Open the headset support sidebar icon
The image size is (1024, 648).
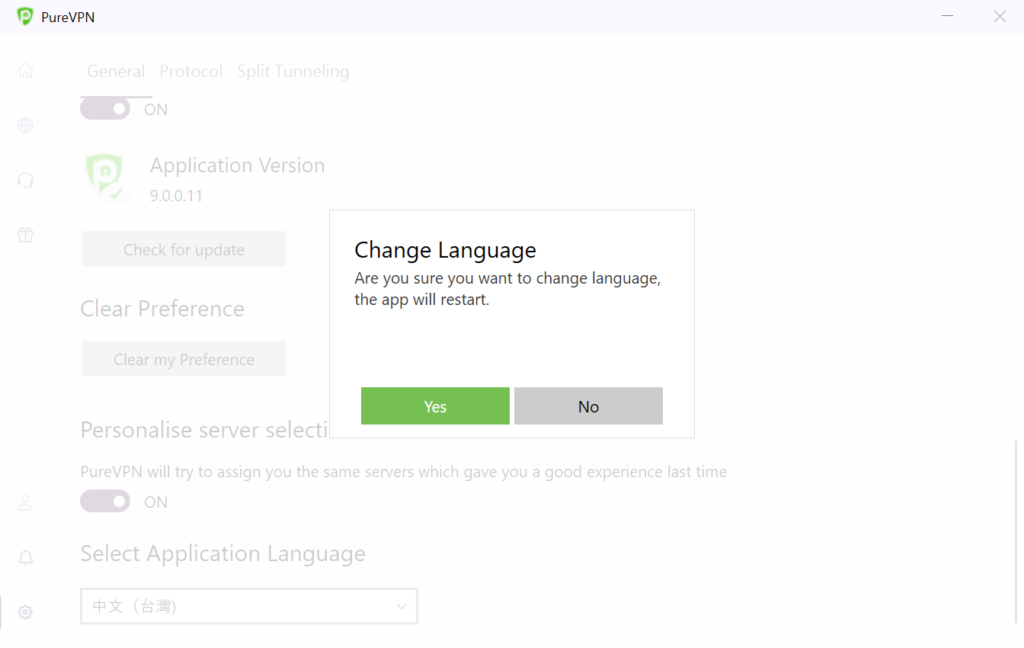tap(25, 180)
